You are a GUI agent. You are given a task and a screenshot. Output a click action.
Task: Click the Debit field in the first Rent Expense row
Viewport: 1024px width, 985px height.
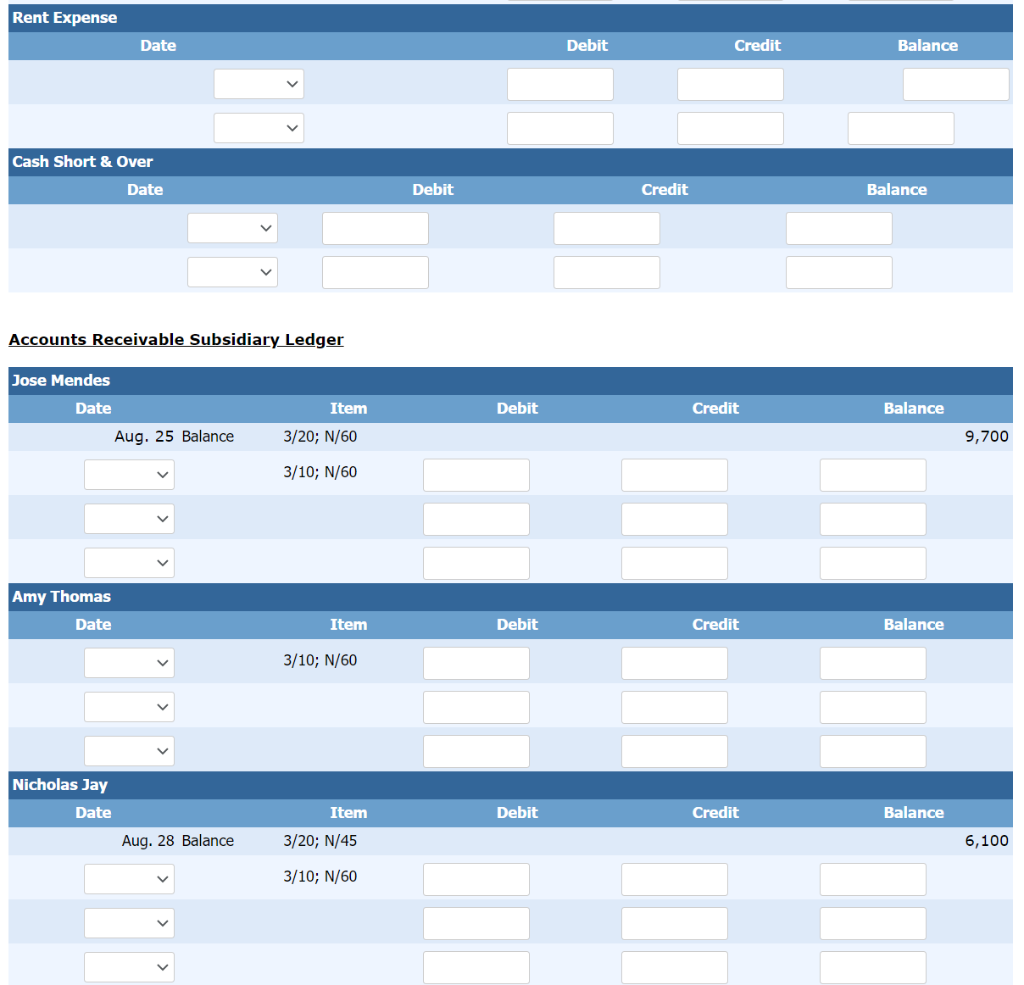pyautogui.click(x=559, y=84)
